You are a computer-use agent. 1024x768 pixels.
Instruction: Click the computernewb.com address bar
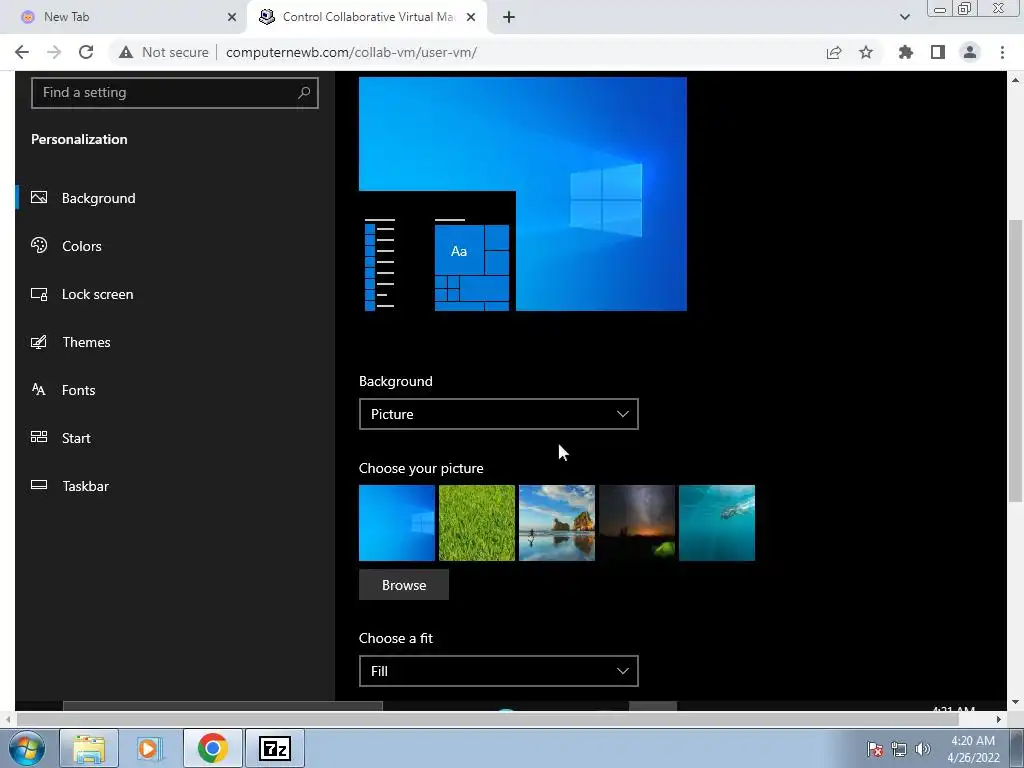coord(351,52)
